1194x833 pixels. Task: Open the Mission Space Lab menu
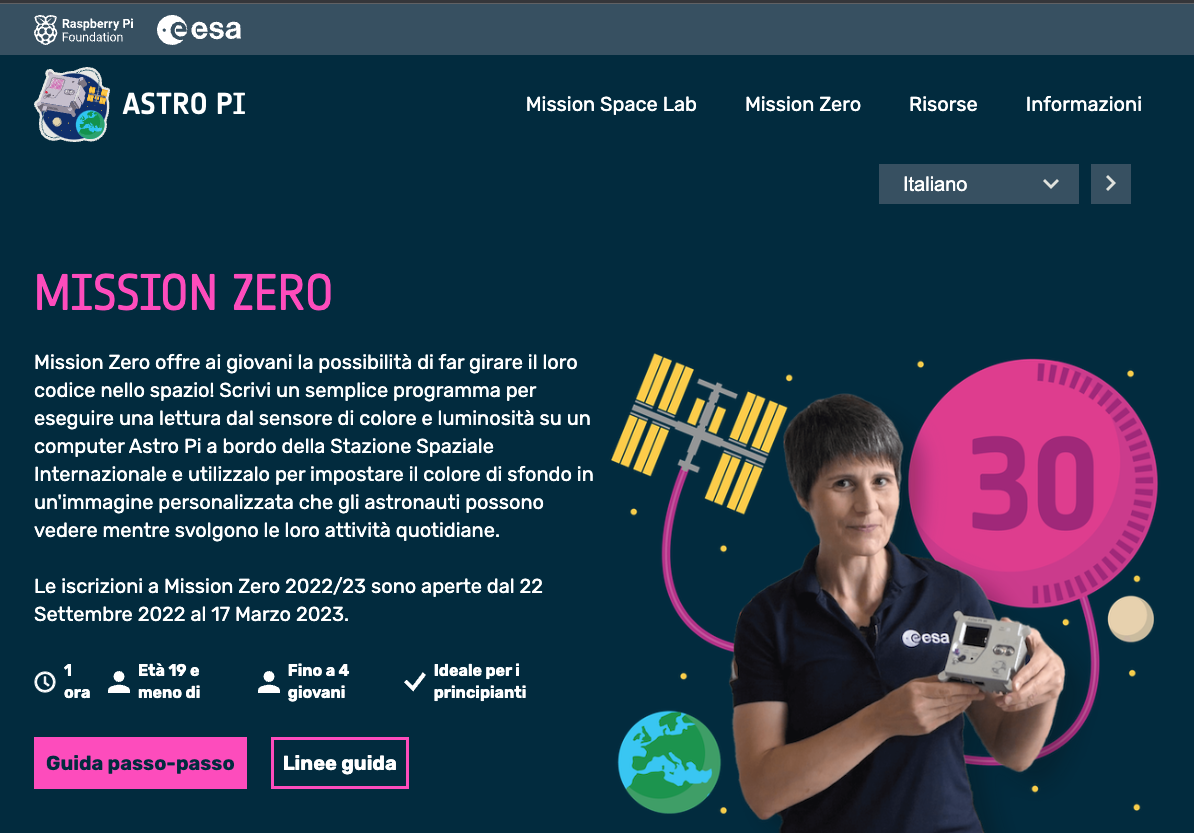coord(611,104)
